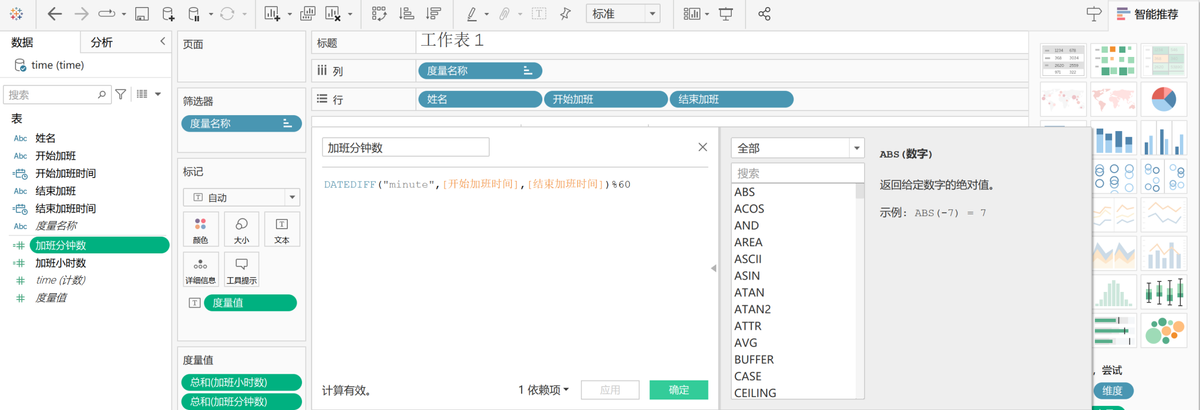Click the search magnifier in data pane
The height and width of the screenshot is (410, 1200).
coord(103,94)
